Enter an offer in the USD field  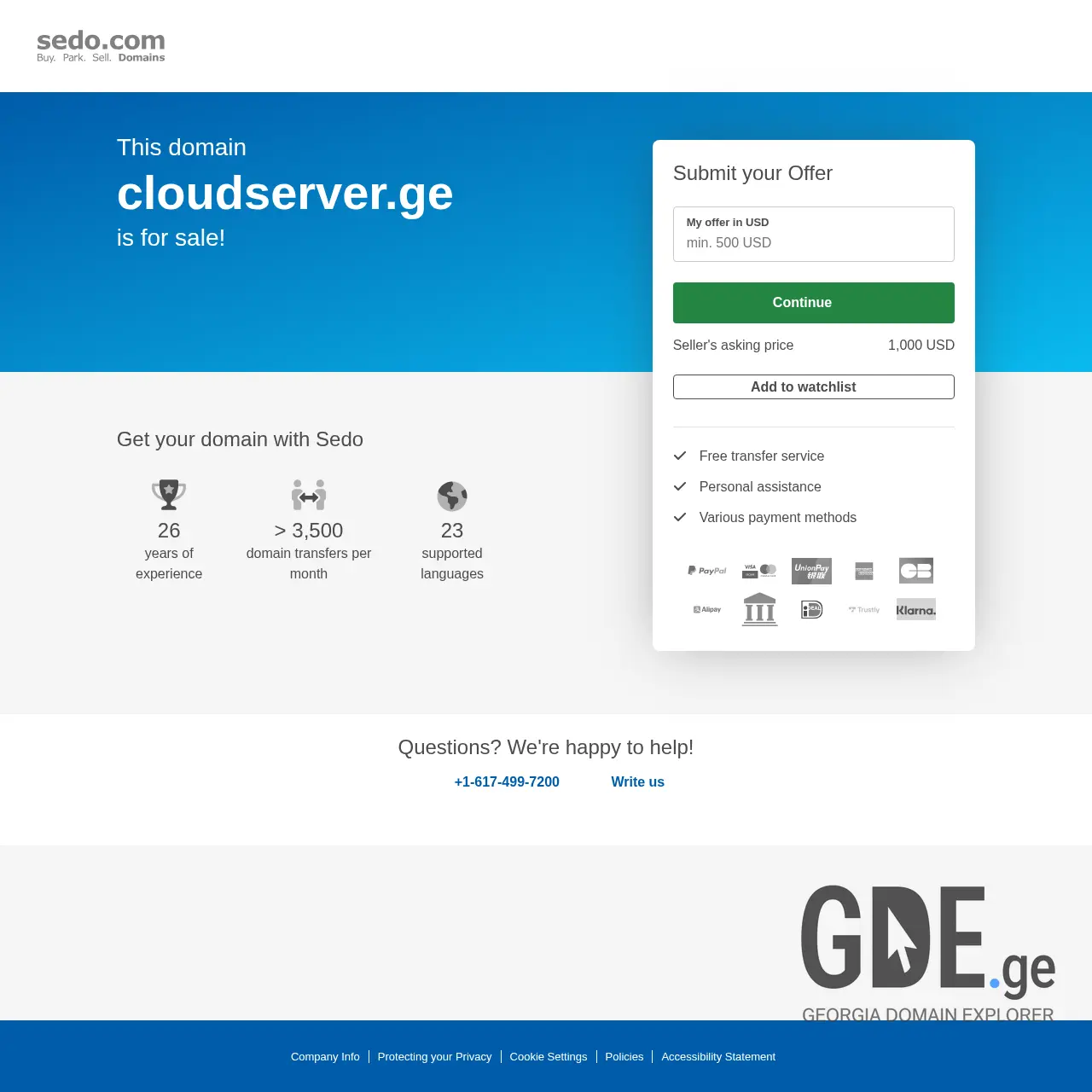[x=813, y=242]
